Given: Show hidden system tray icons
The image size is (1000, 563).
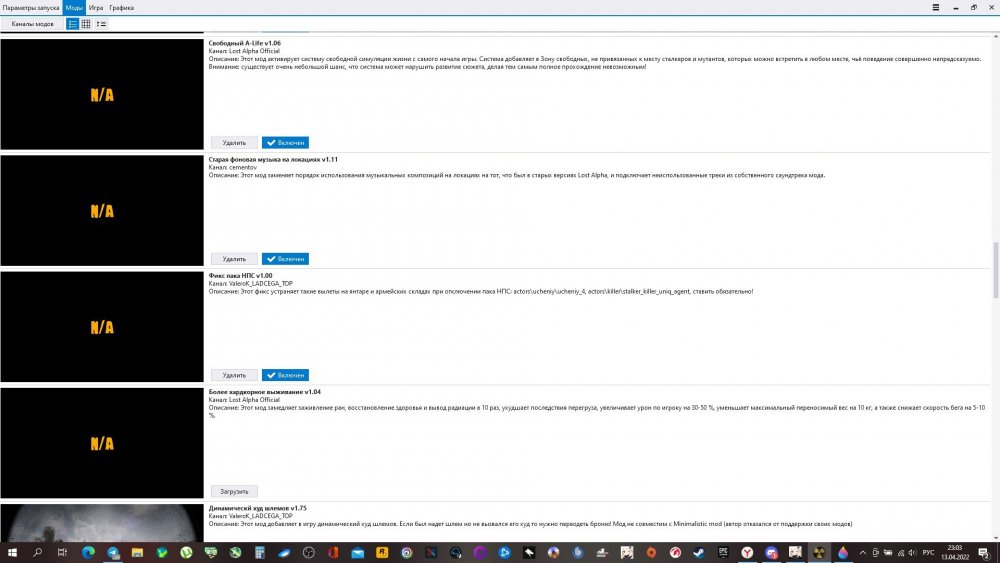Looking at the screenshot, I should [863, 553].
